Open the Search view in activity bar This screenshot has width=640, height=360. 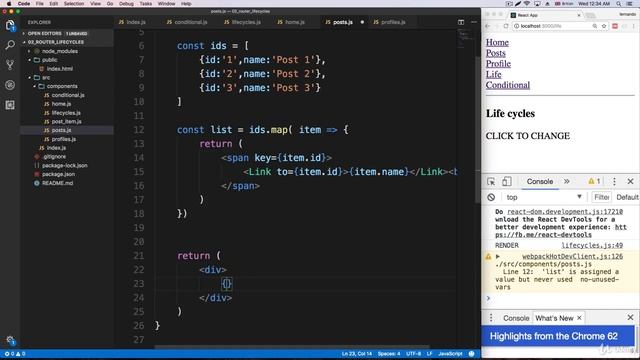10,45
